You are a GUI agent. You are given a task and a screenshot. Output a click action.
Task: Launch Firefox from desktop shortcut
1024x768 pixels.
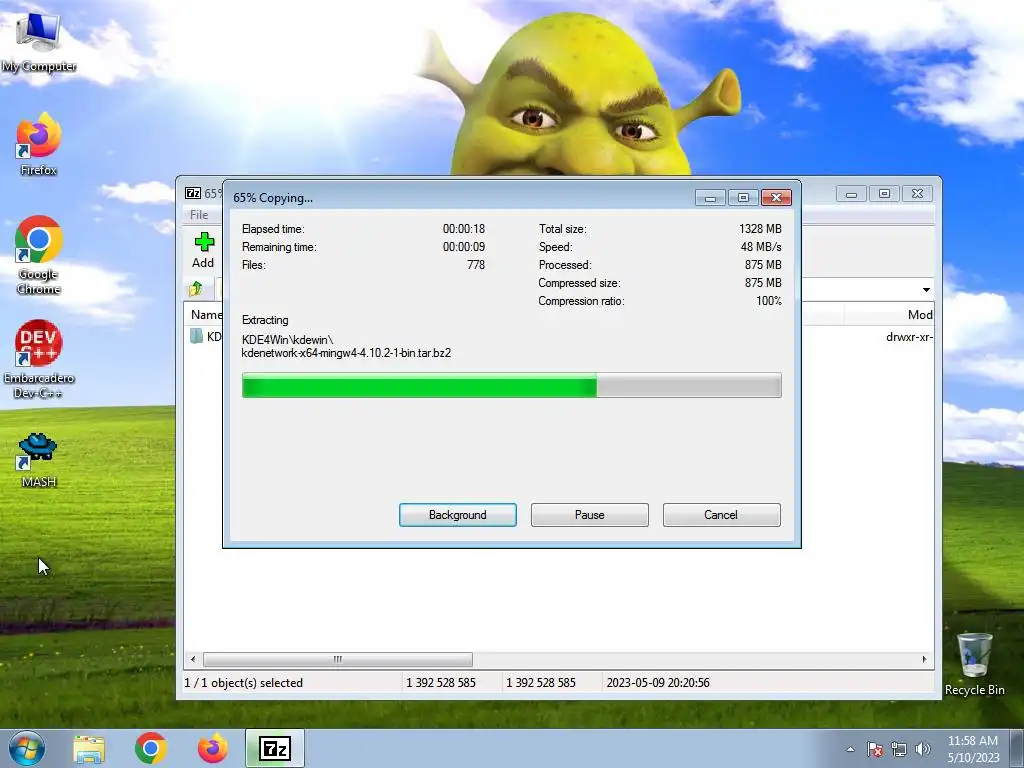point(39,144)
